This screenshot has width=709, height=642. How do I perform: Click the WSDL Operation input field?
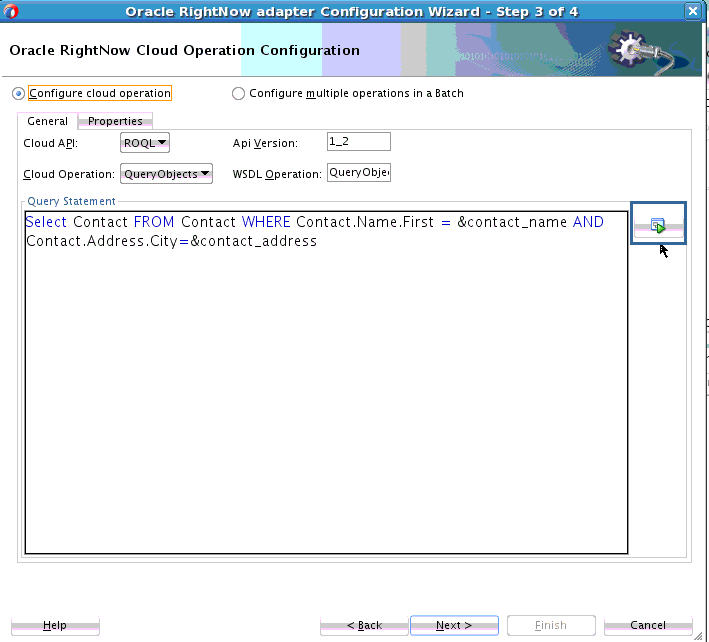pos(359,172)
